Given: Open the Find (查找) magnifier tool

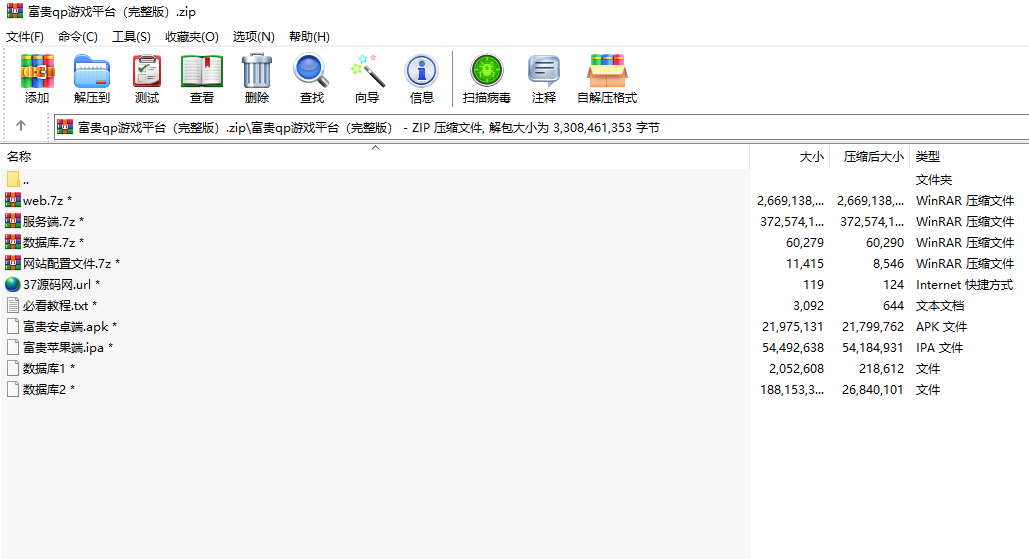Looking at the screenshot, I should (x=311, y=71).
